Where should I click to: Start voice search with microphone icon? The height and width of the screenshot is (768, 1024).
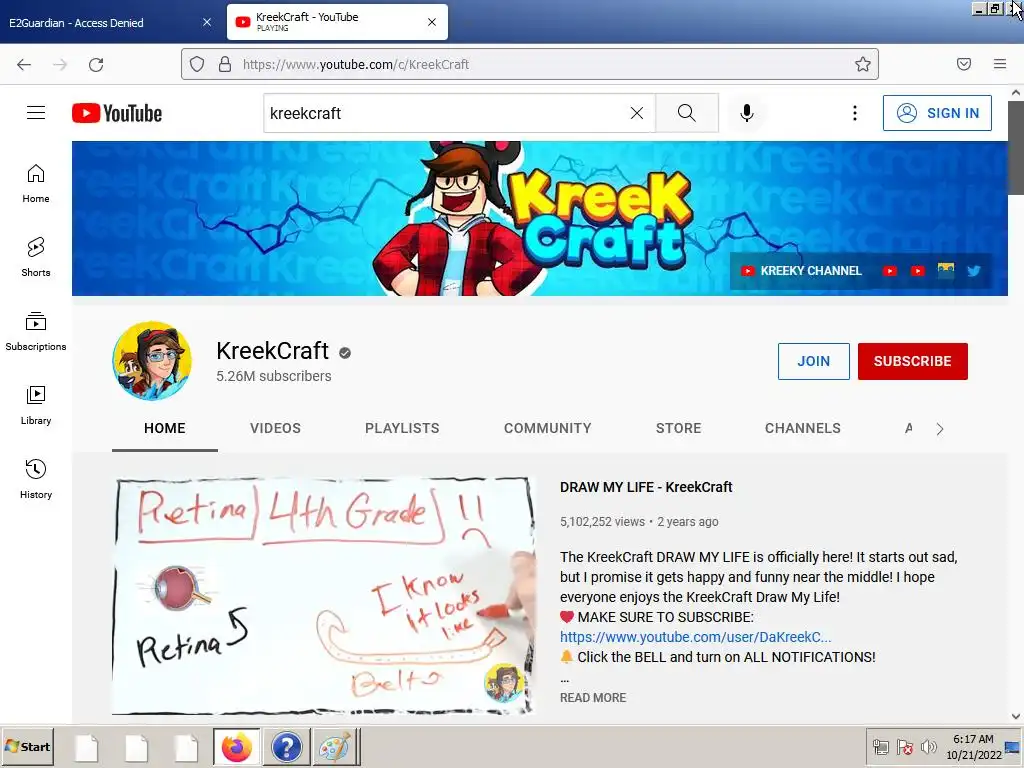[746, 113]
